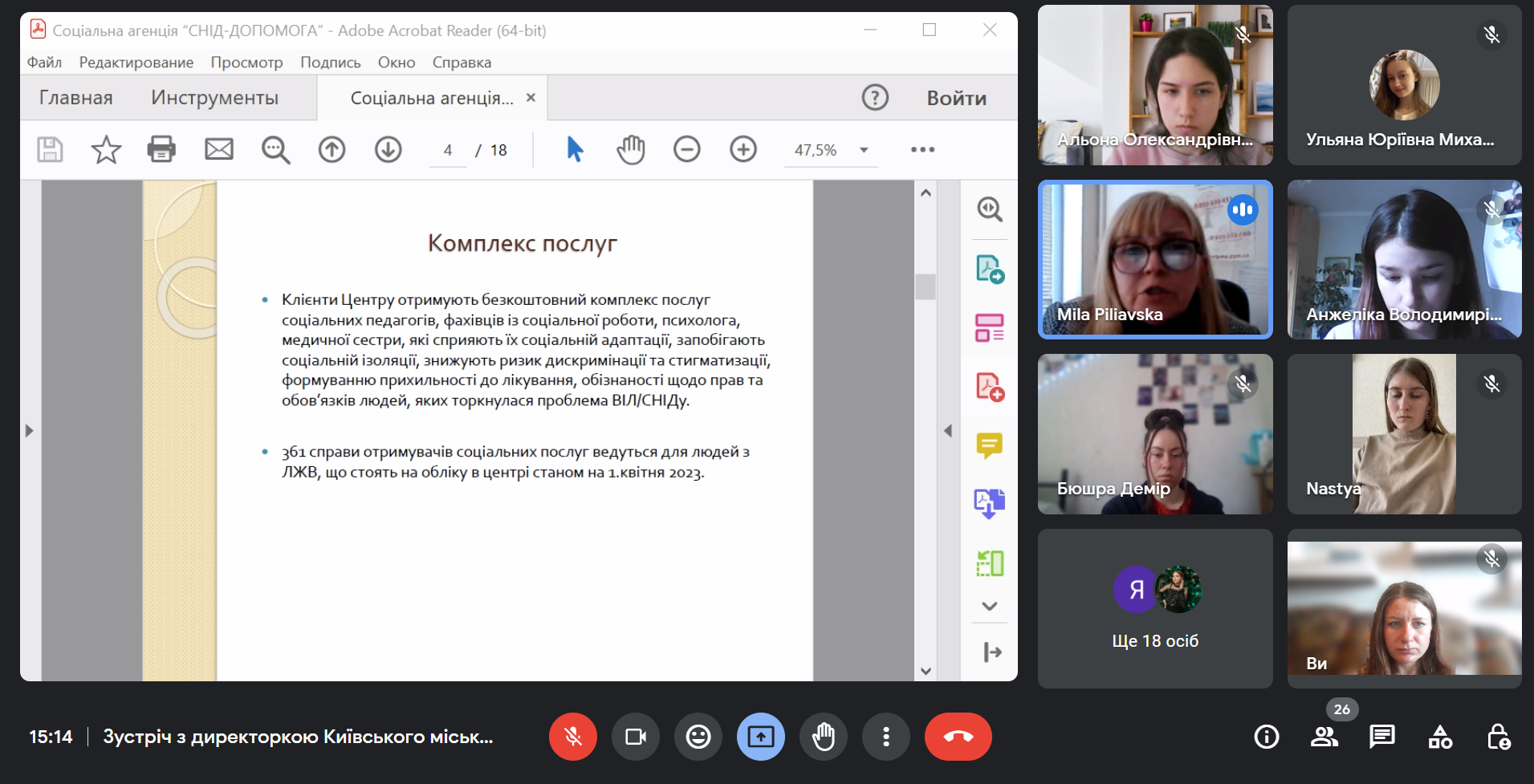Click the print icon in Acrobat toolbar
The height and width of the screenshot is (784, 1534).
[x=161, y=149]
